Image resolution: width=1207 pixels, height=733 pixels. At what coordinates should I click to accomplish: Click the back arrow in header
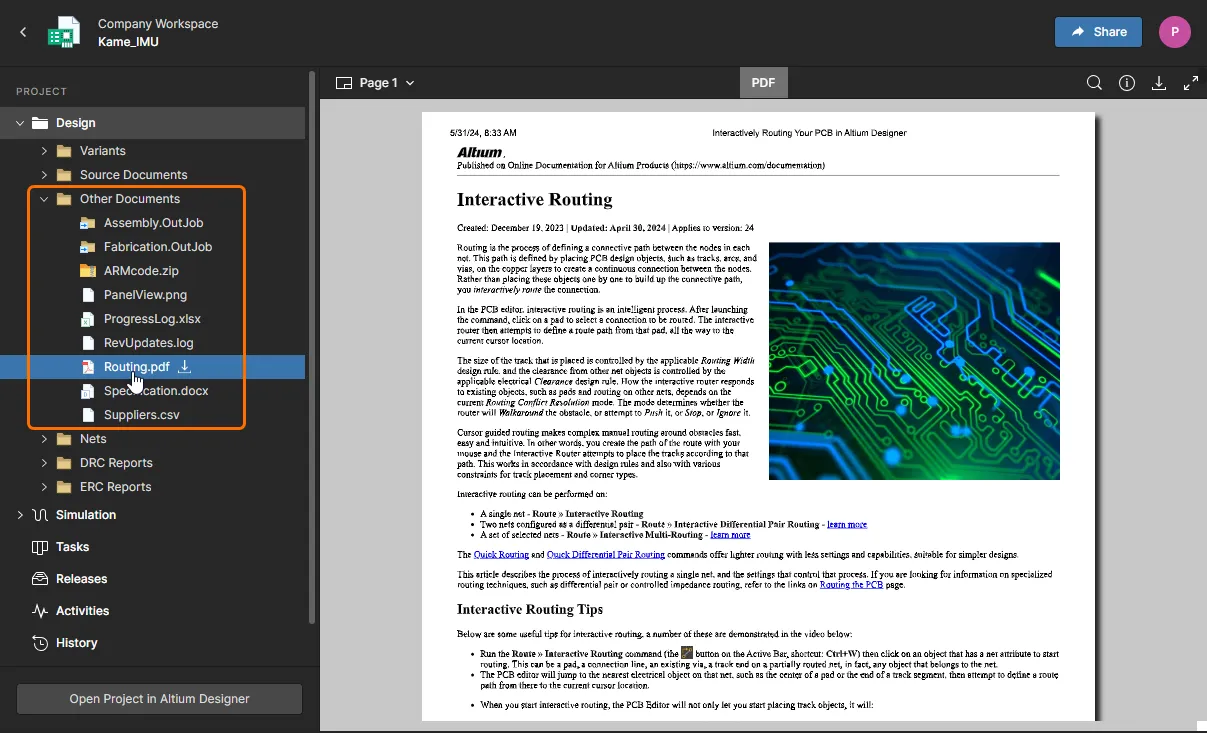tap(23, 32)
